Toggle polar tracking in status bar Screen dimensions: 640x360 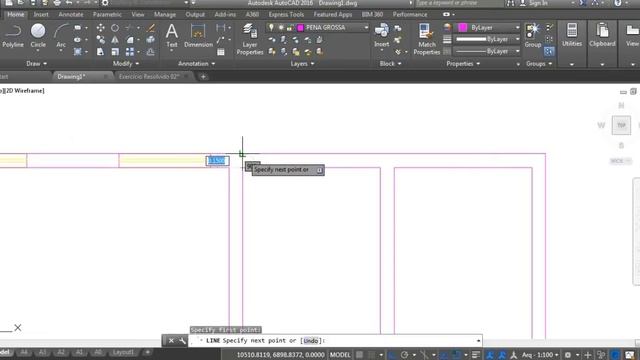(x=404, y=355)
